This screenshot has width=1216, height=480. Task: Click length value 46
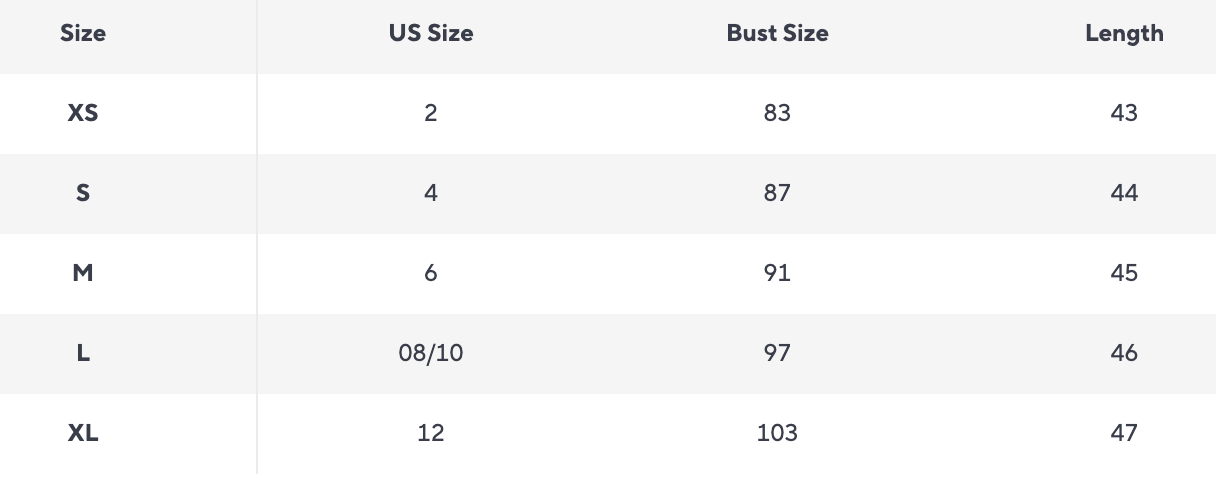click(1124, 353)
